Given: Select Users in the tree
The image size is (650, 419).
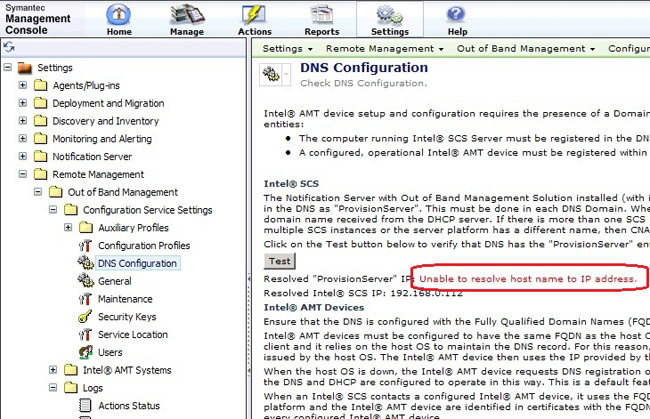Looking at the screenshot, I should 110,353.
